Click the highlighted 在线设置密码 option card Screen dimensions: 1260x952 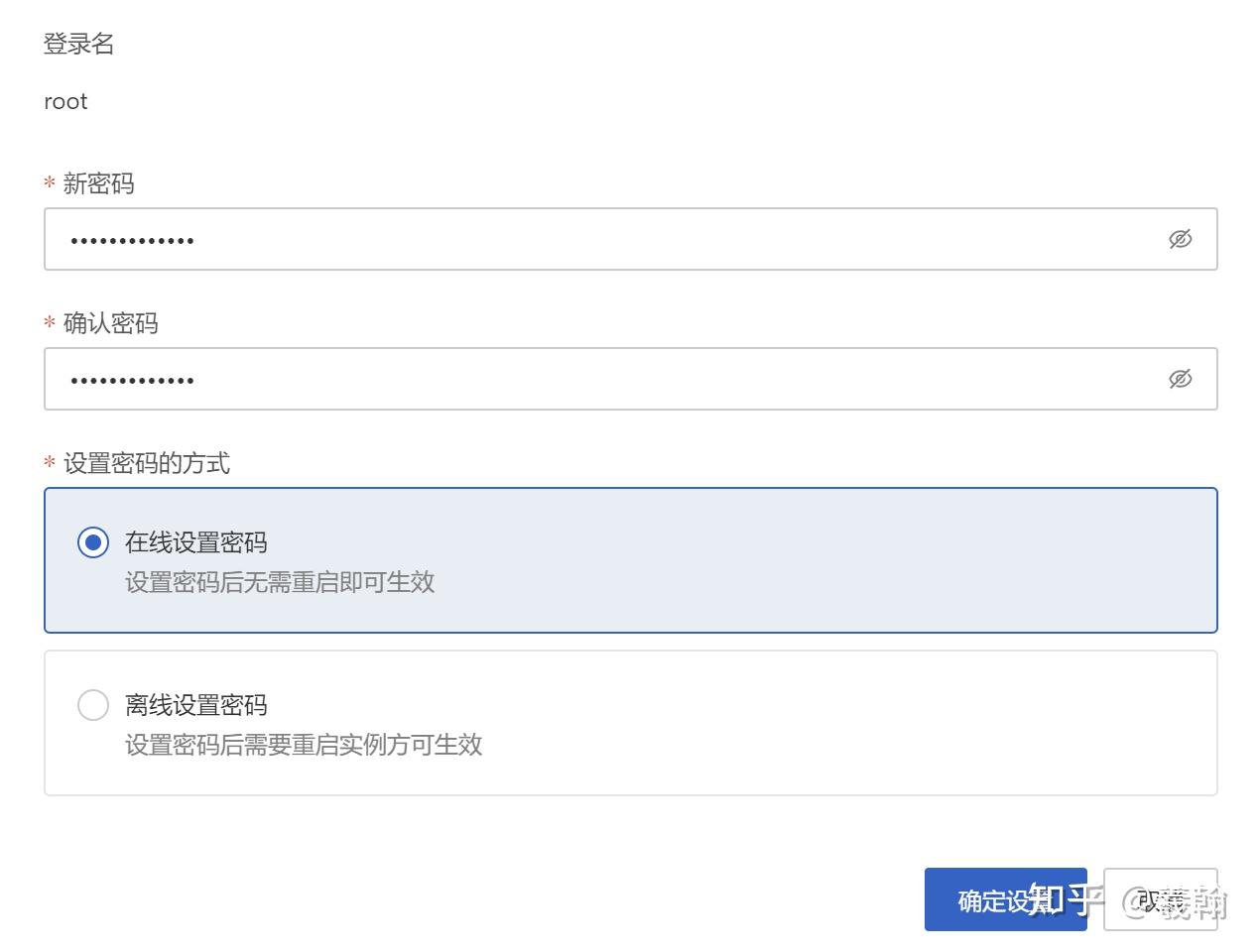630,559
